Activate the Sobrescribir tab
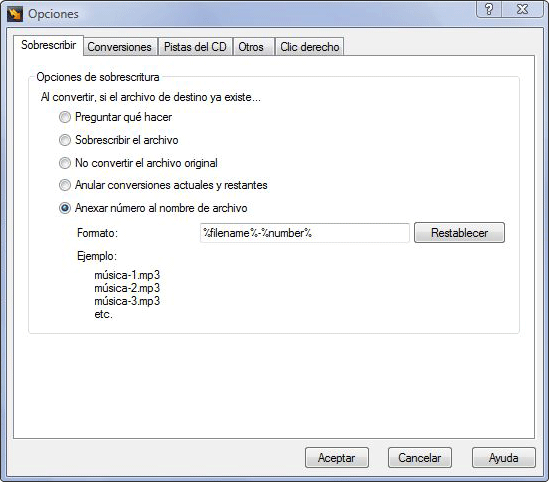 tap(49, 45)
